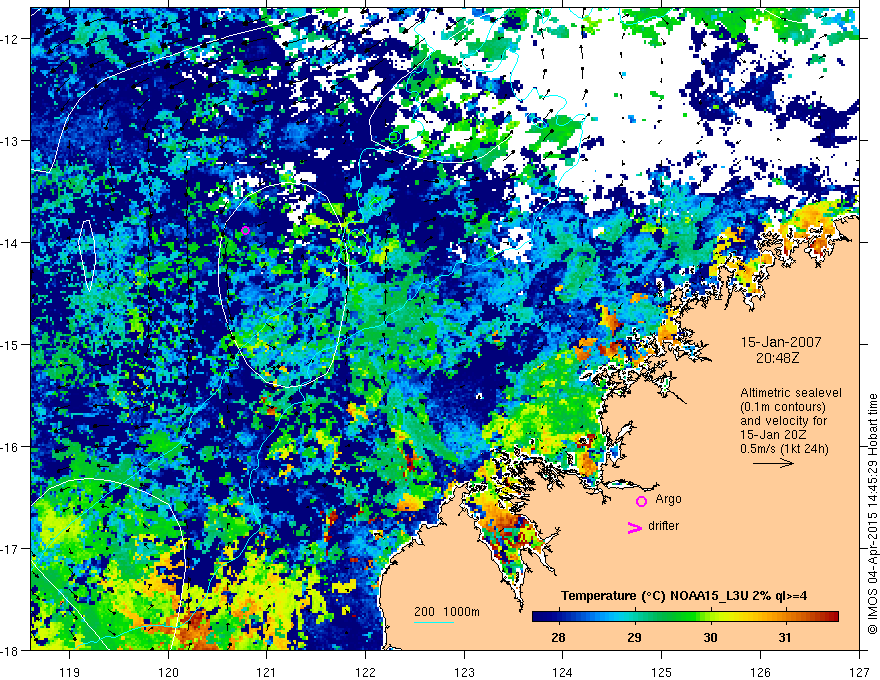Viewport: 880px width, 680px height.
Task: Click the Temperature NOAA15_L3U title text
Action: tap(684, 596)
